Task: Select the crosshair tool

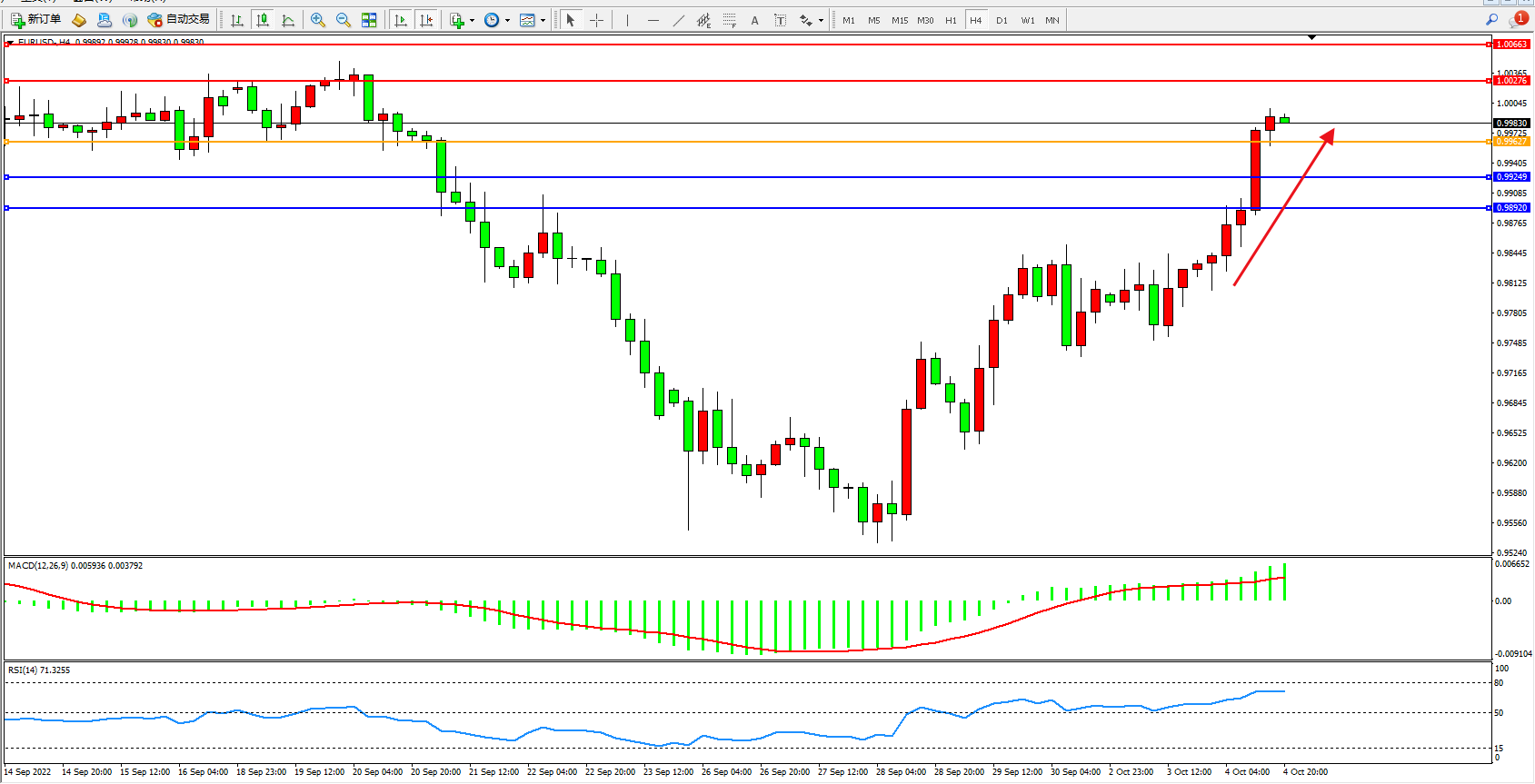Action: (x=597, y=20)
